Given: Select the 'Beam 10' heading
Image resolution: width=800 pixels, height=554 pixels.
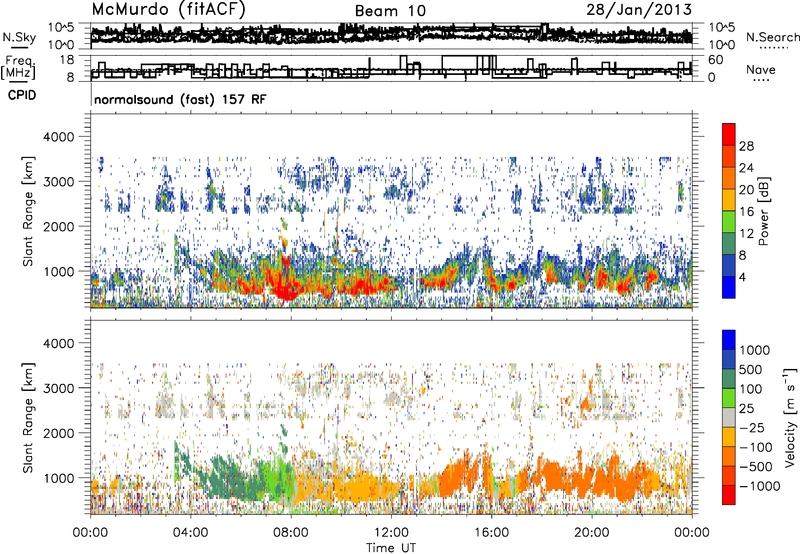Looking at the screenshot, I should [390, 11].
